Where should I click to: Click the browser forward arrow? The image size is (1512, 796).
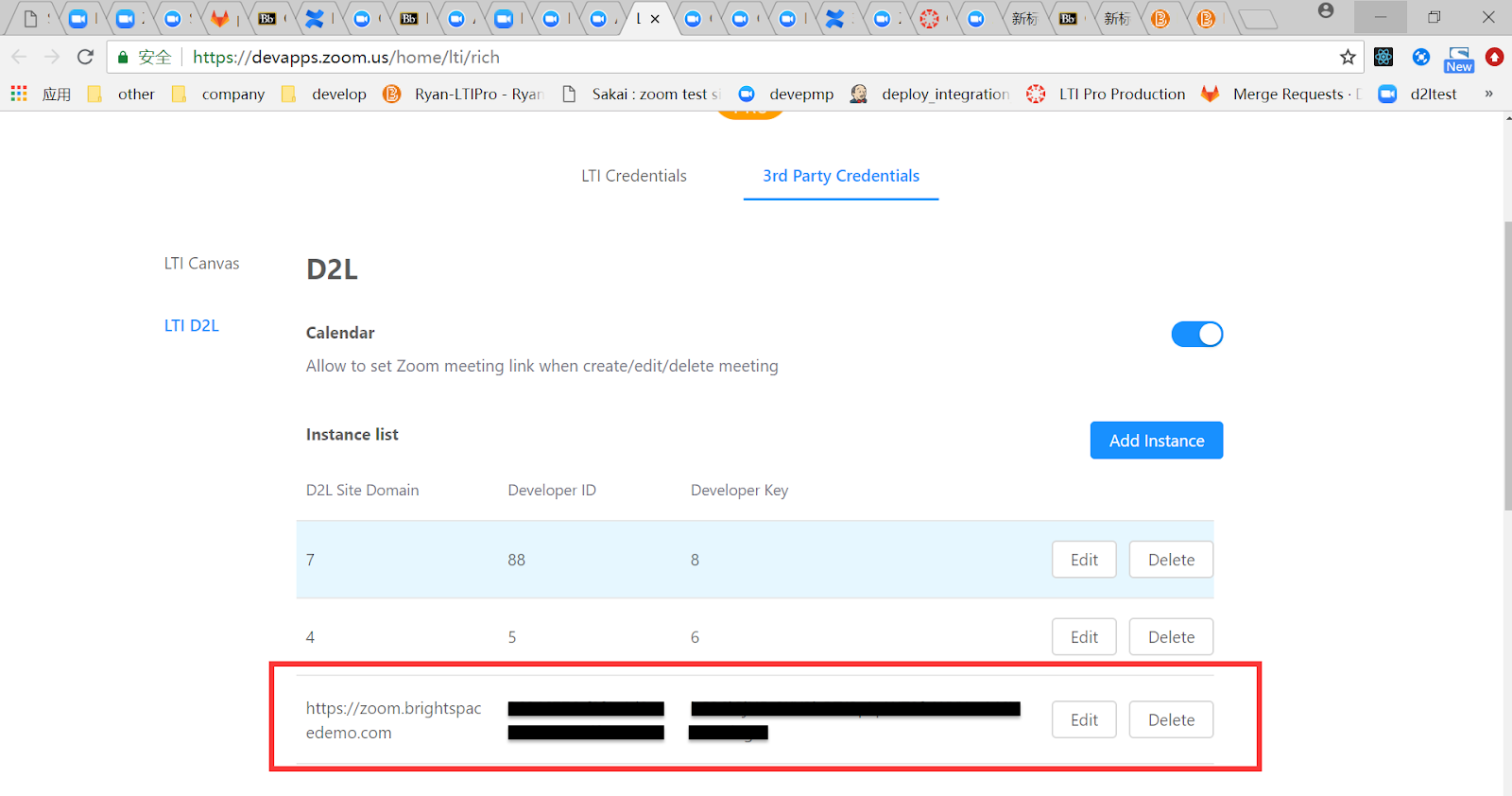pos(52,57)
